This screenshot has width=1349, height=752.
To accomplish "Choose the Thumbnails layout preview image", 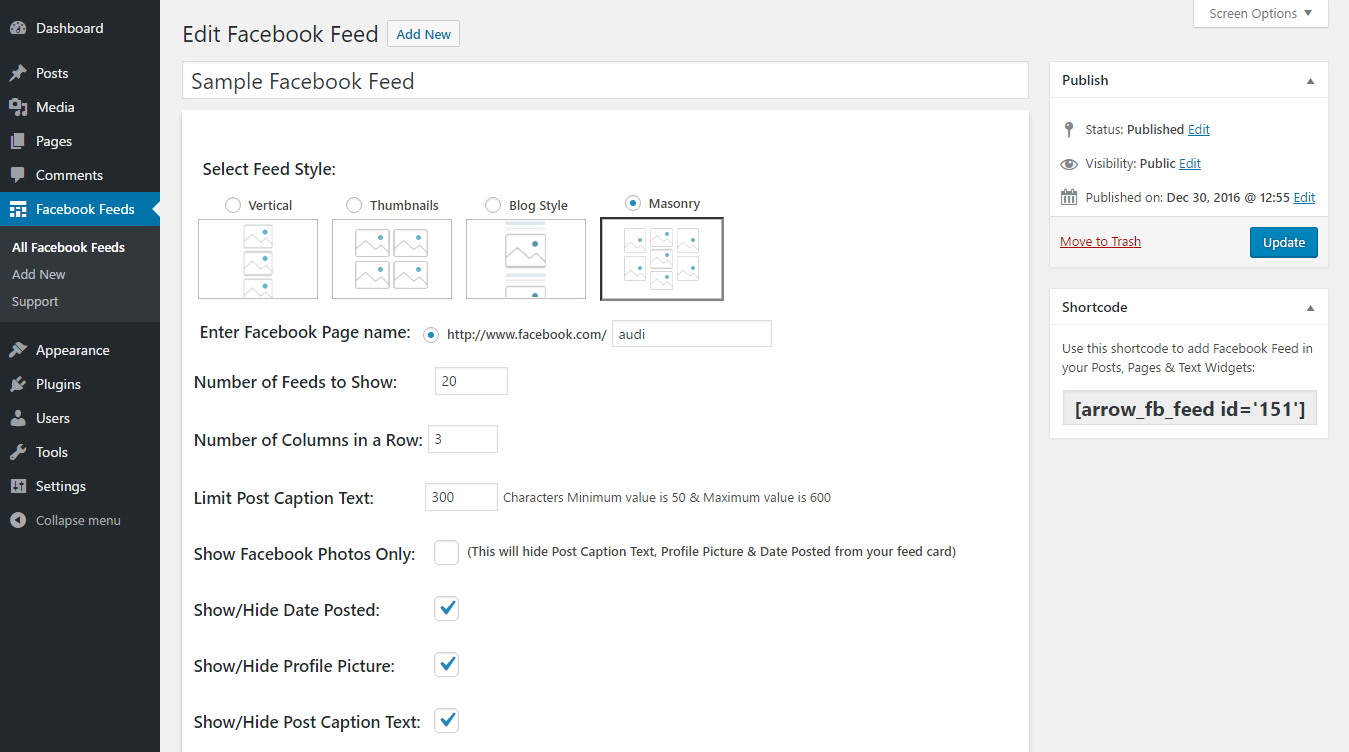I will coord(392,259).
